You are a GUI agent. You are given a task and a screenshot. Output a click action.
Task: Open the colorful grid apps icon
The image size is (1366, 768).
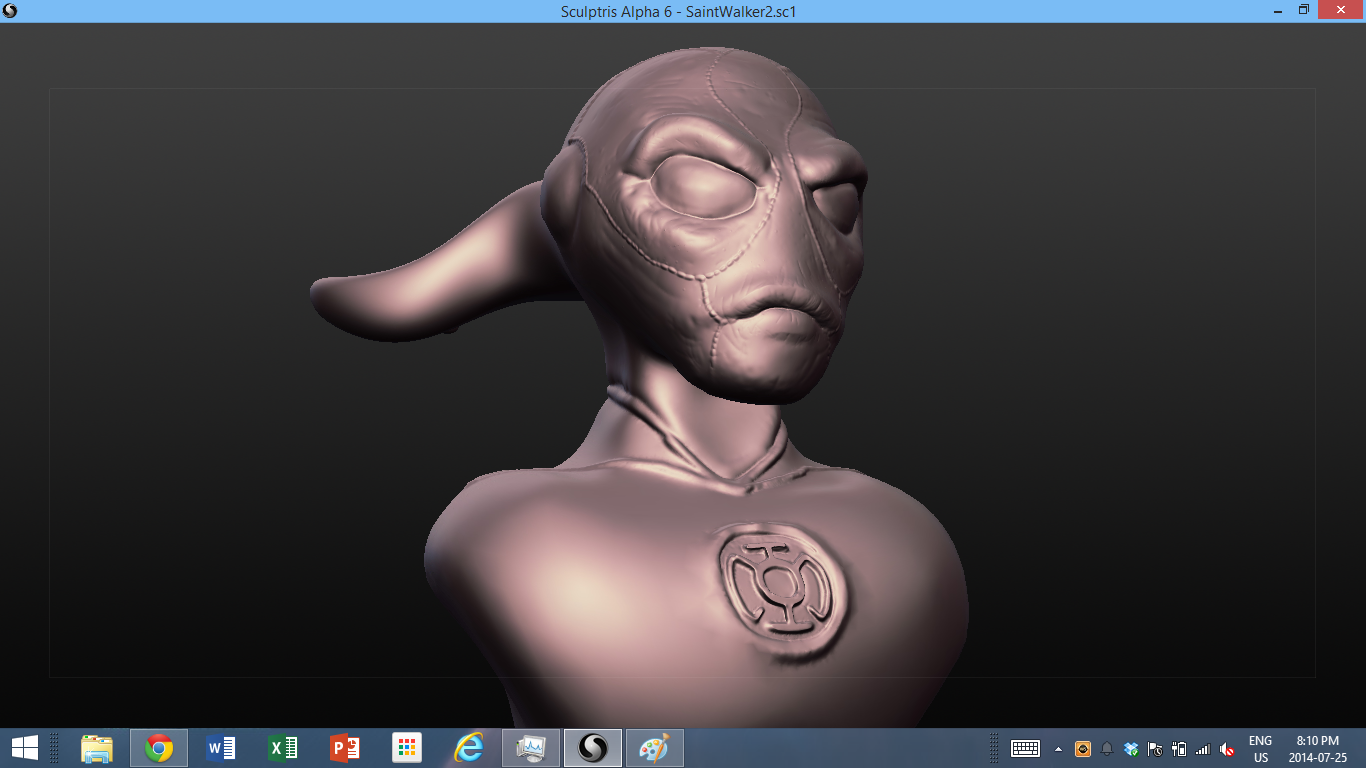407,748
